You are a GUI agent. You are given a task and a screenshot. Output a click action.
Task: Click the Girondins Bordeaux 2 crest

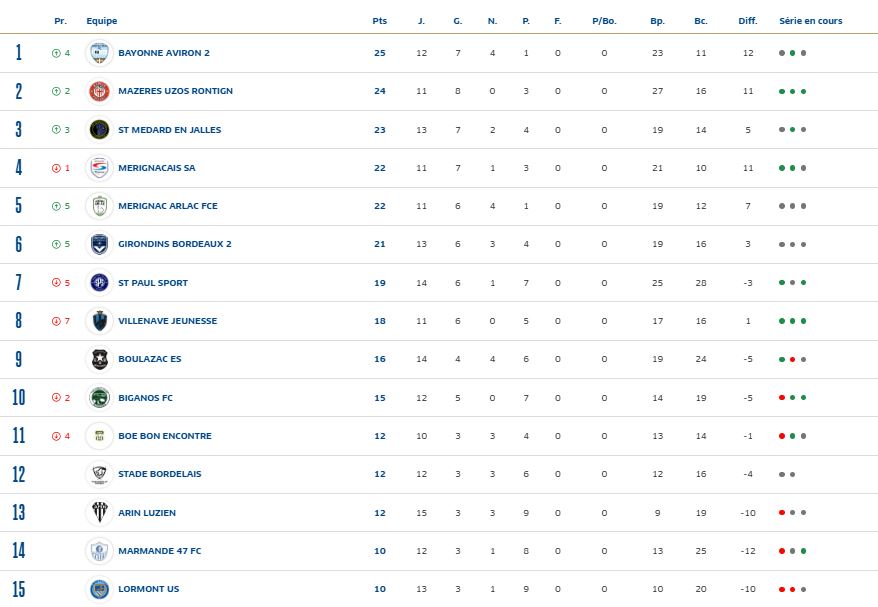pyautogui.click(x=99, y=244)
